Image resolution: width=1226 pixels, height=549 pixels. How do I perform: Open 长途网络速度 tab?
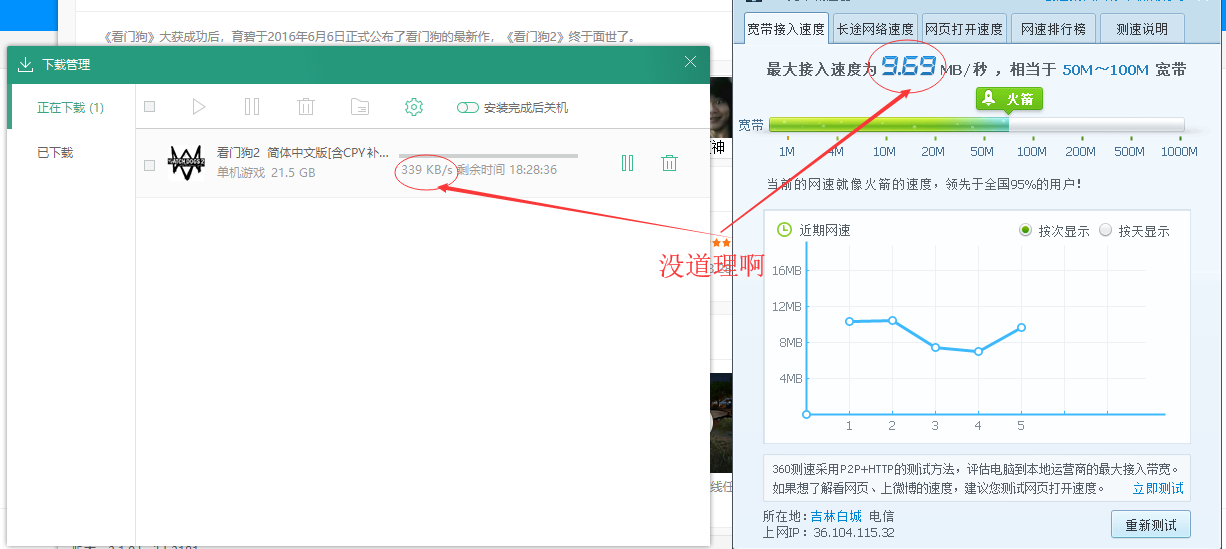[875, 28]
